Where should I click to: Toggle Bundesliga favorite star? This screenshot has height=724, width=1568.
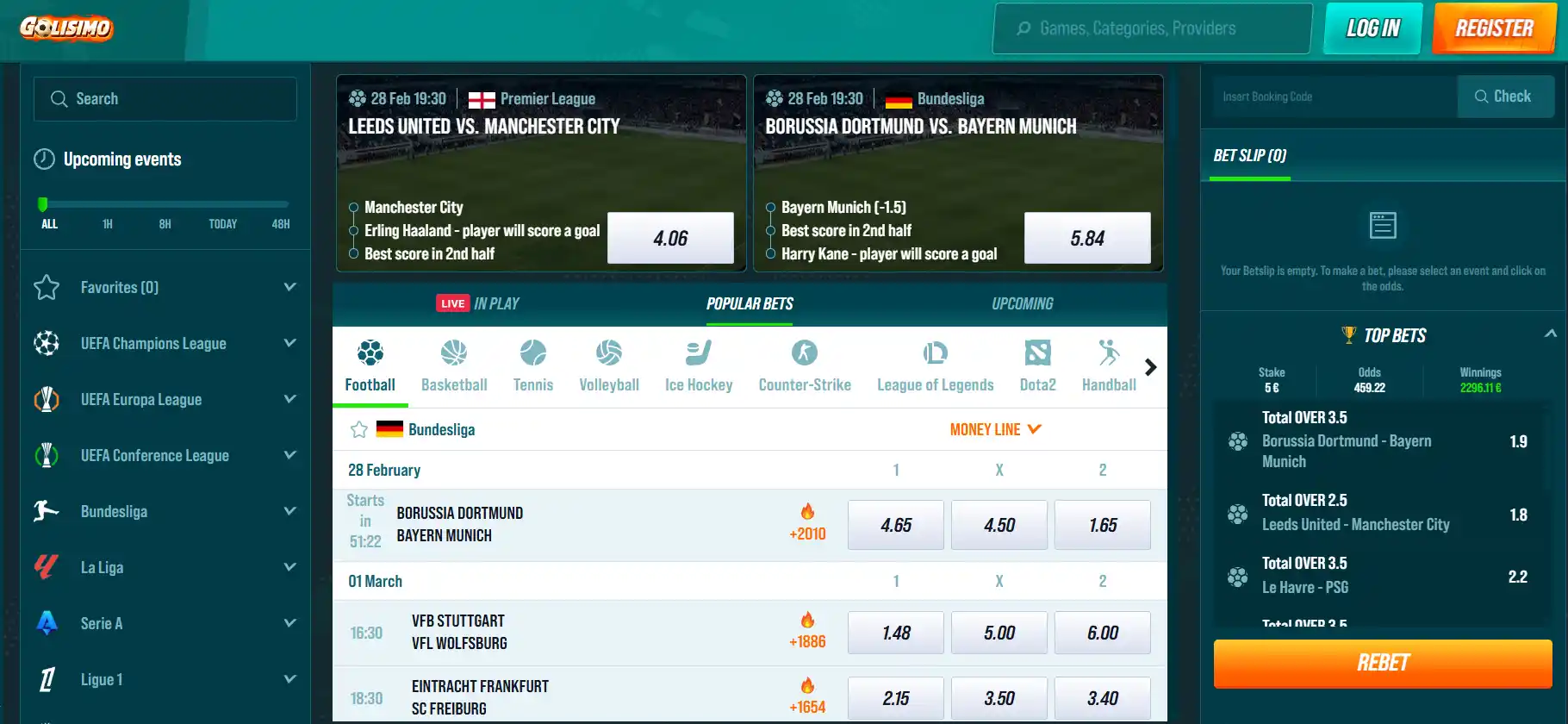[359, 429]
